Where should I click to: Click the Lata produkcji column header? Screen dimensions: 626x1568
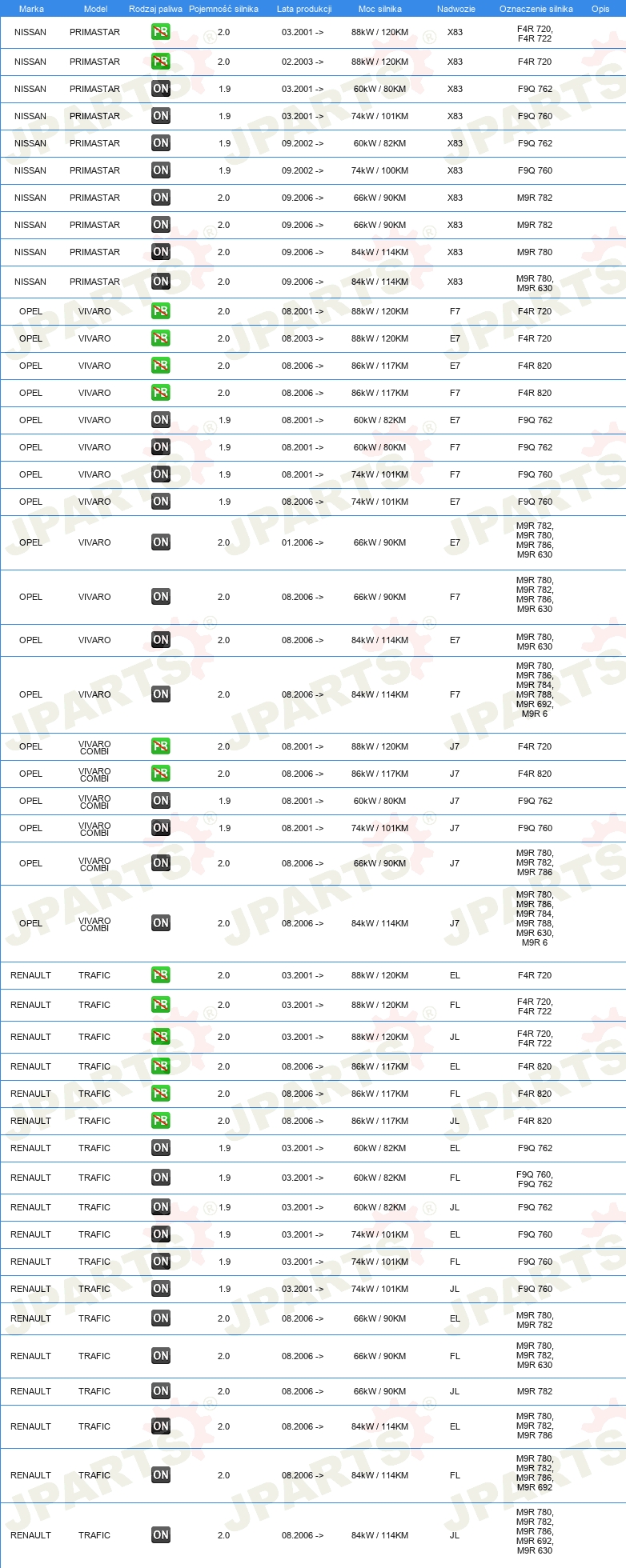[304, 9]
